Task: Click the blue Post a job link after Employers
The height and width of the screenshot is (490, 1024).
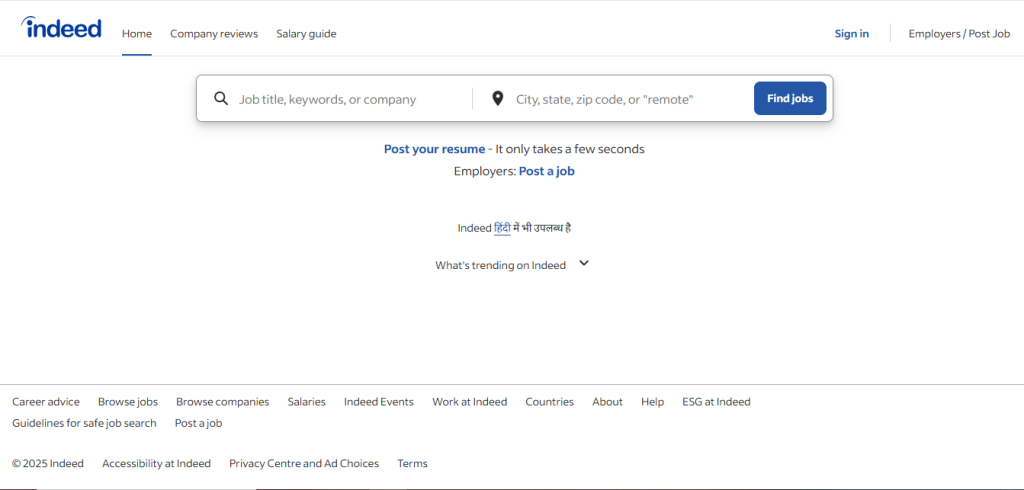Action: pos(547,171)
